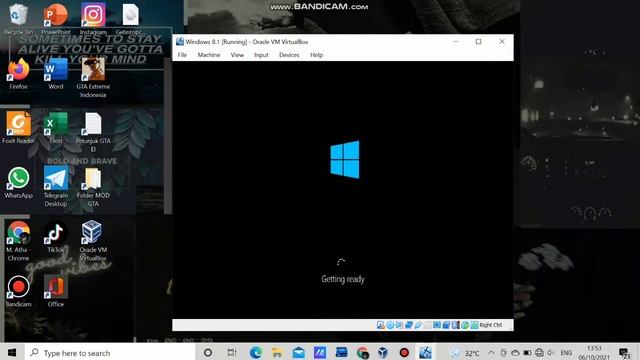Open the Word desktop shortcut

(56, 73)
